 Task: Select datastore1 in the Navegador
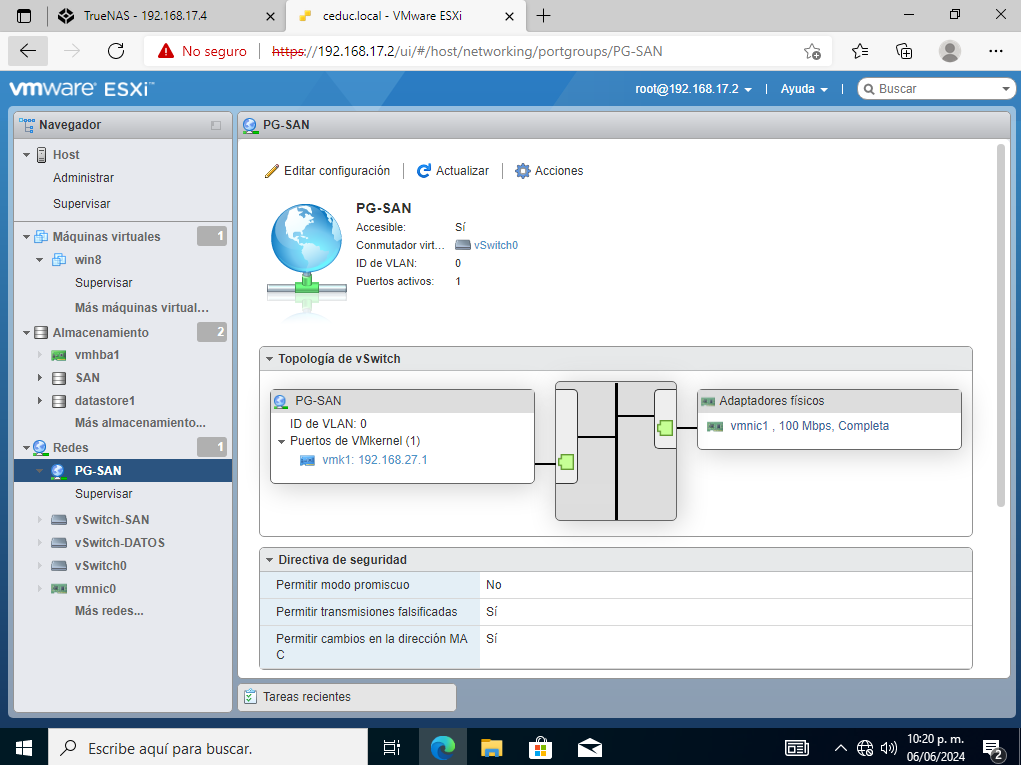click(104, 401)
